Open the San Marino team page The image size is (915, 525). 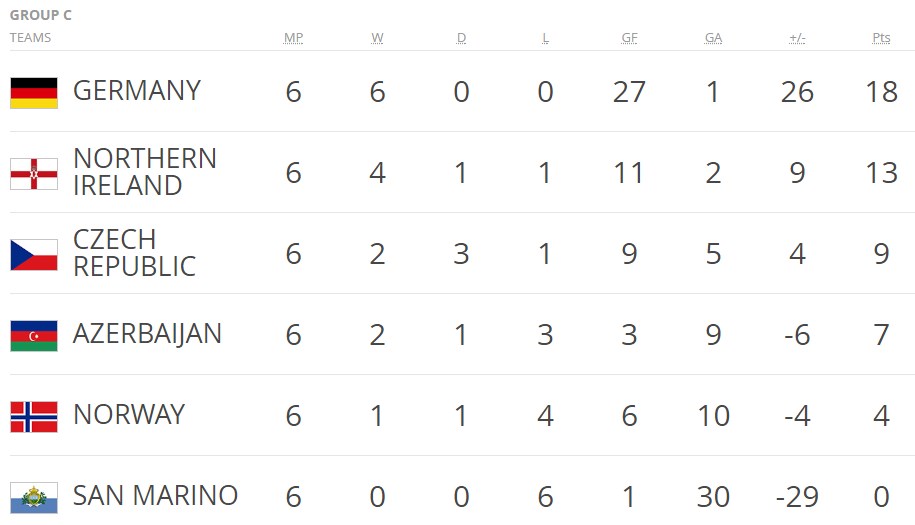tap(155, 495)
